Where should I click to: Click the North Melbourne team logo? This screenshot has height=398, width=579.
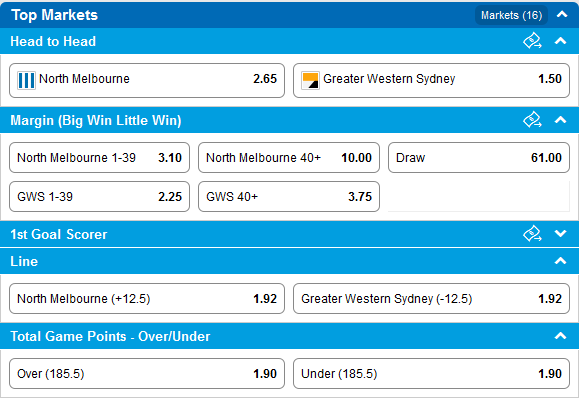26,80
